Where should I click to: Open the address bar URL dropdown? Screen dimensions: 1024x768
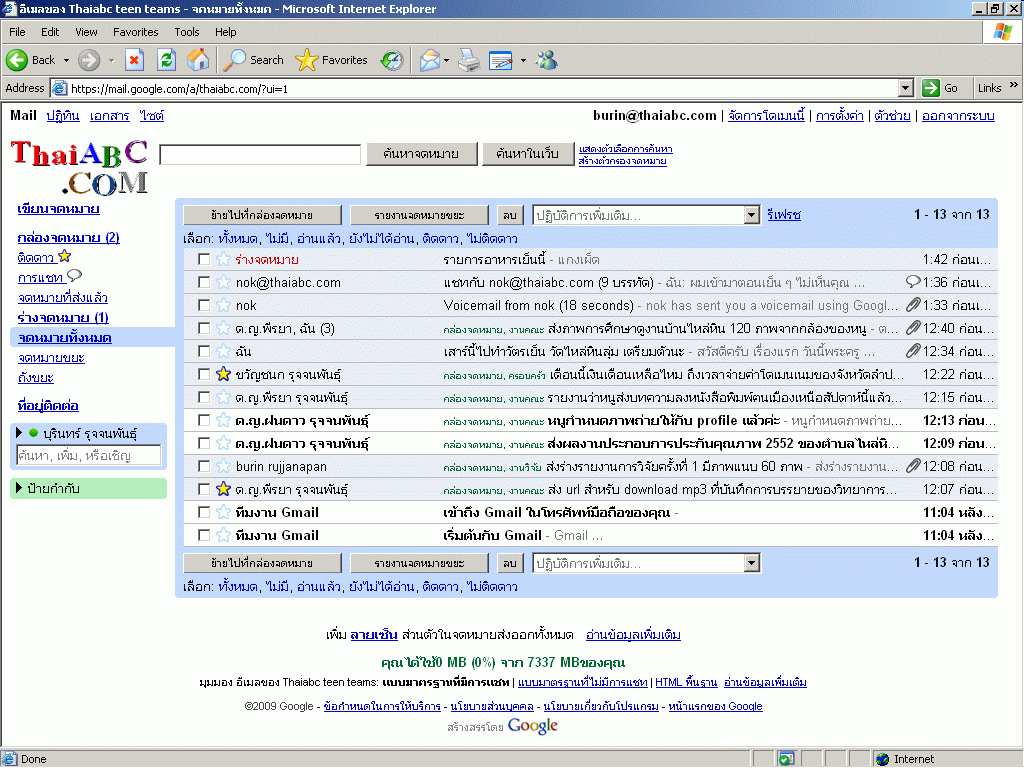(x=905, y=88)
